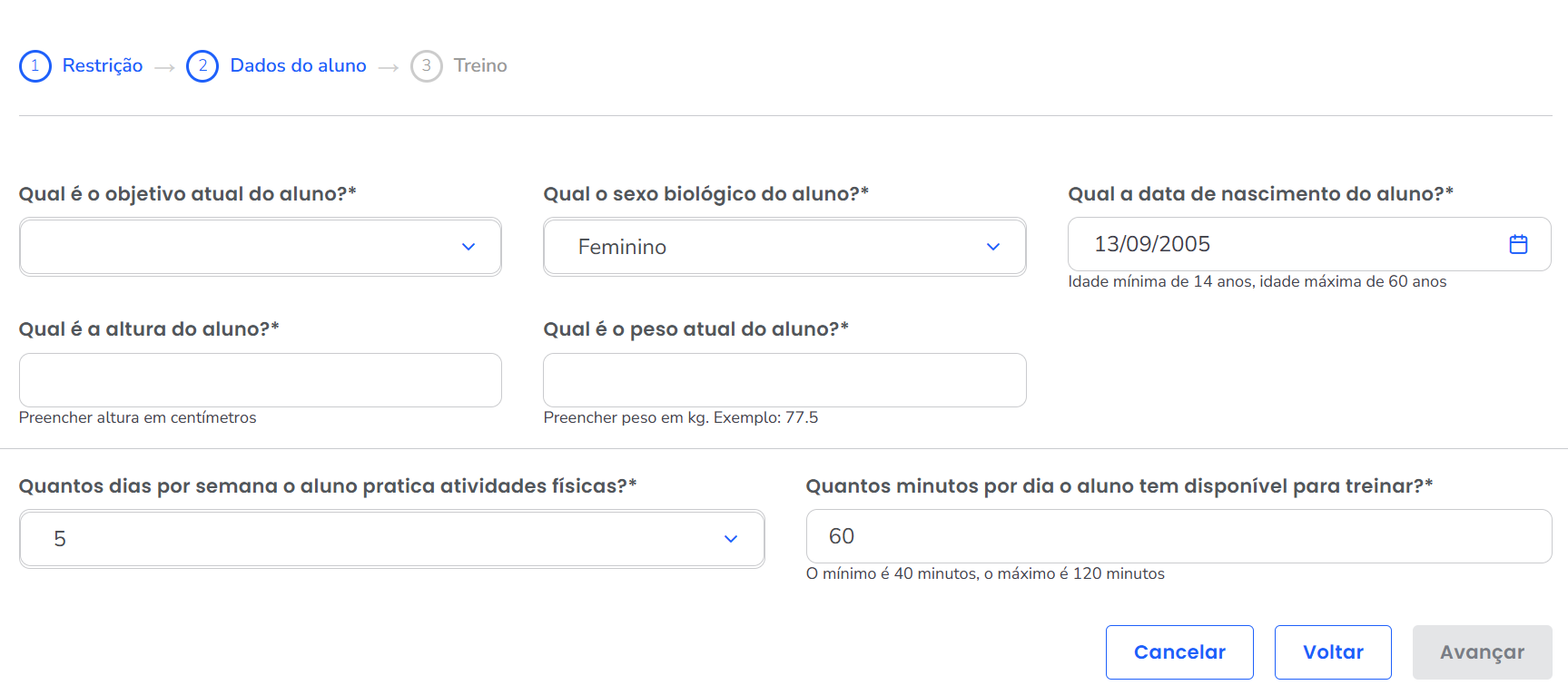The width and height of the screenshot is (1568, 695).
Task: Click the chevron arrow in the objetivo dropdown
Action: point(468,247)
